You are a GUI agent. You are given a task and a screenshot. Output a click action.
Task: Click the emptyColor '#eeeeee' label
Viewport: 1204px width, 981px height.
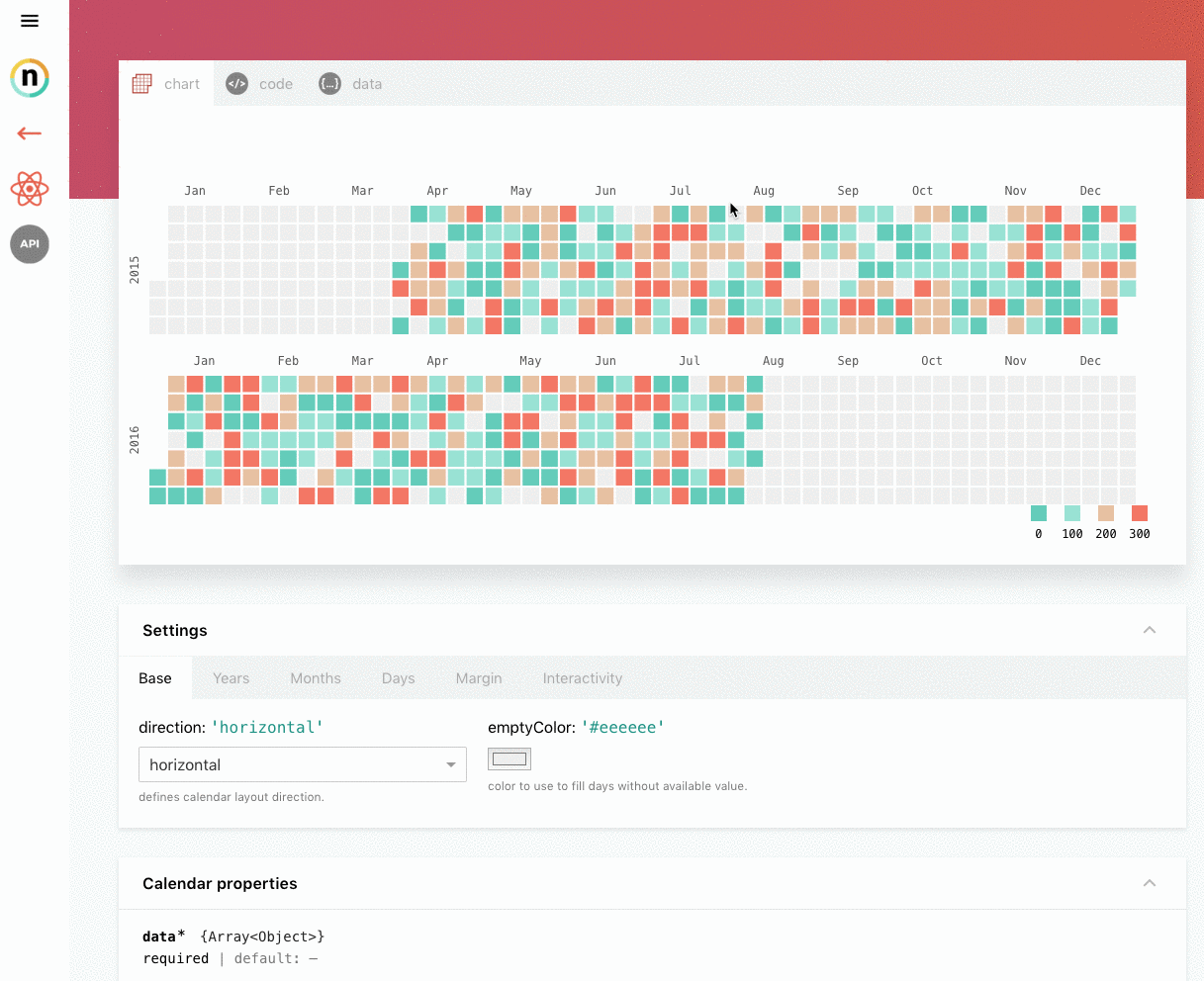click(576, 727)
